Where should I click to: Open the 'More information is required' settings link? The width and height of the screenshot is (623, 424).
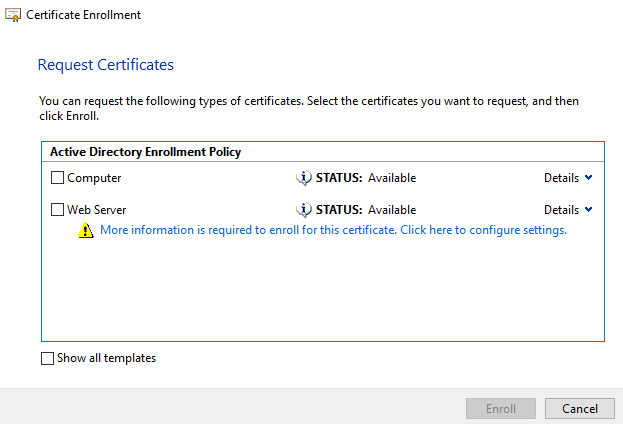coord(333,230)
